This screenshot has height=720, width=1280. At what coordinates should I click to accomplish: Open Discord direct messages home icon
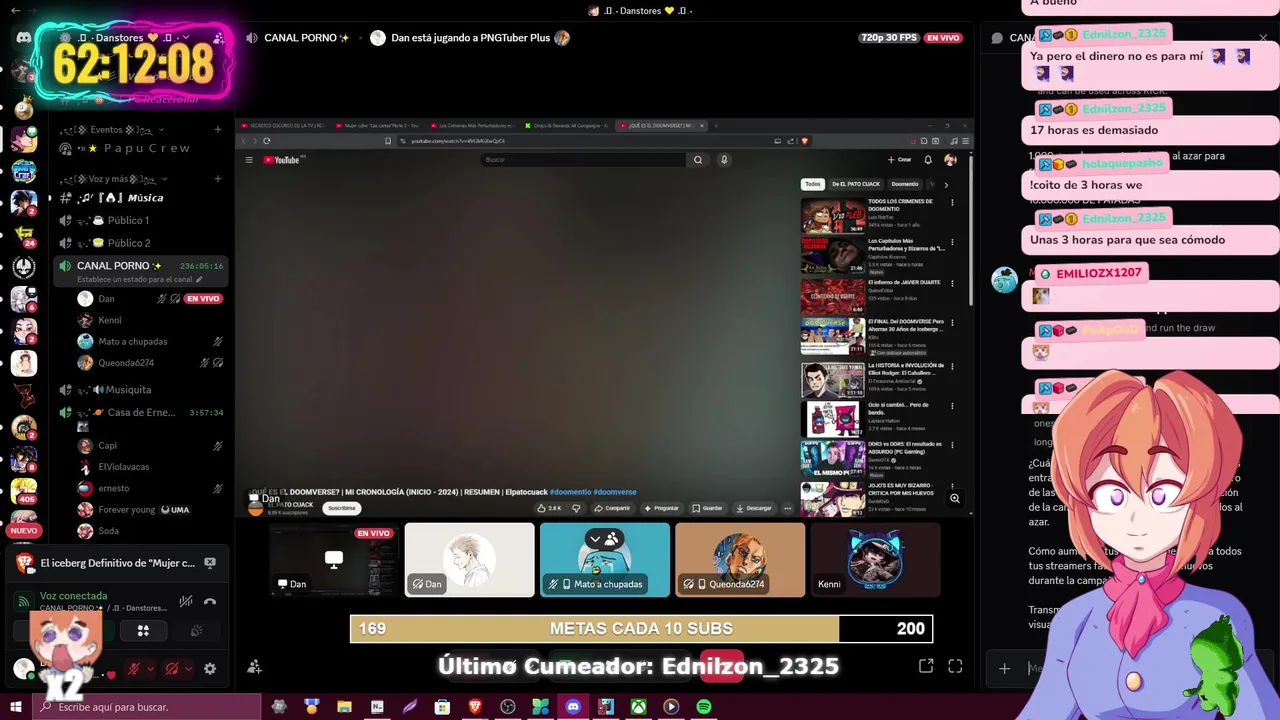(23, 37)
